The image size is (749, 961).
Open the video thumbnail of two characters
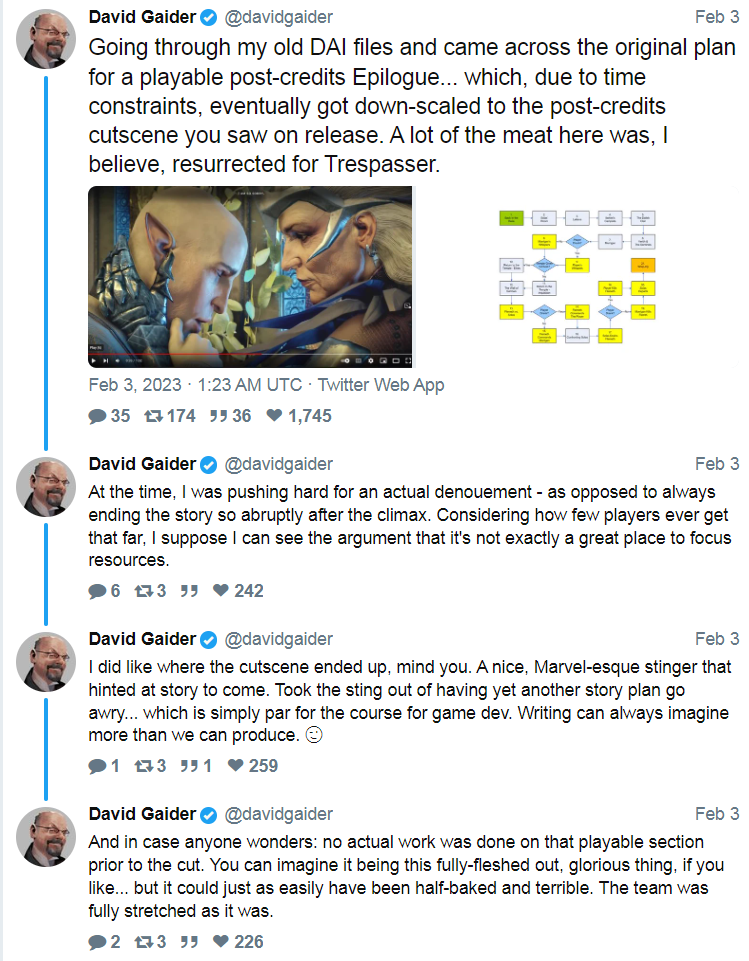[x=250, y=270]
